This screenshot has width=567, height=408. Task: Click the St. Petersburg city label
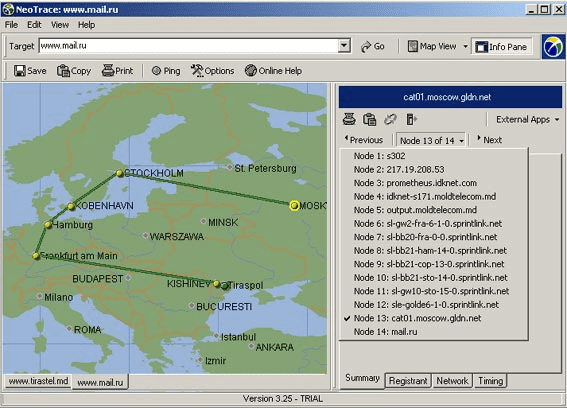pos(265,168)
